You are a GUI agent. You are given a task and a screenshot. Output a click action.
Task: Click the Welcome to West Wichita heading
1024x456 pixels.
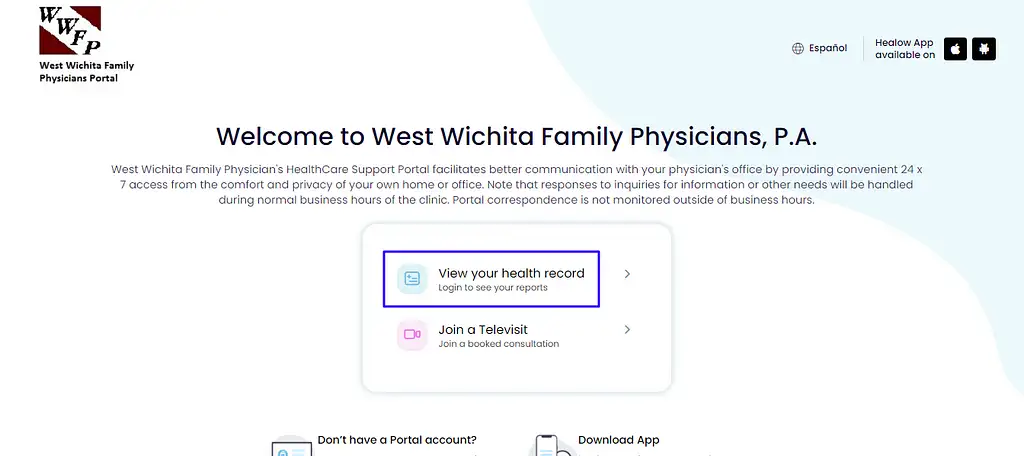coord(517,137)
